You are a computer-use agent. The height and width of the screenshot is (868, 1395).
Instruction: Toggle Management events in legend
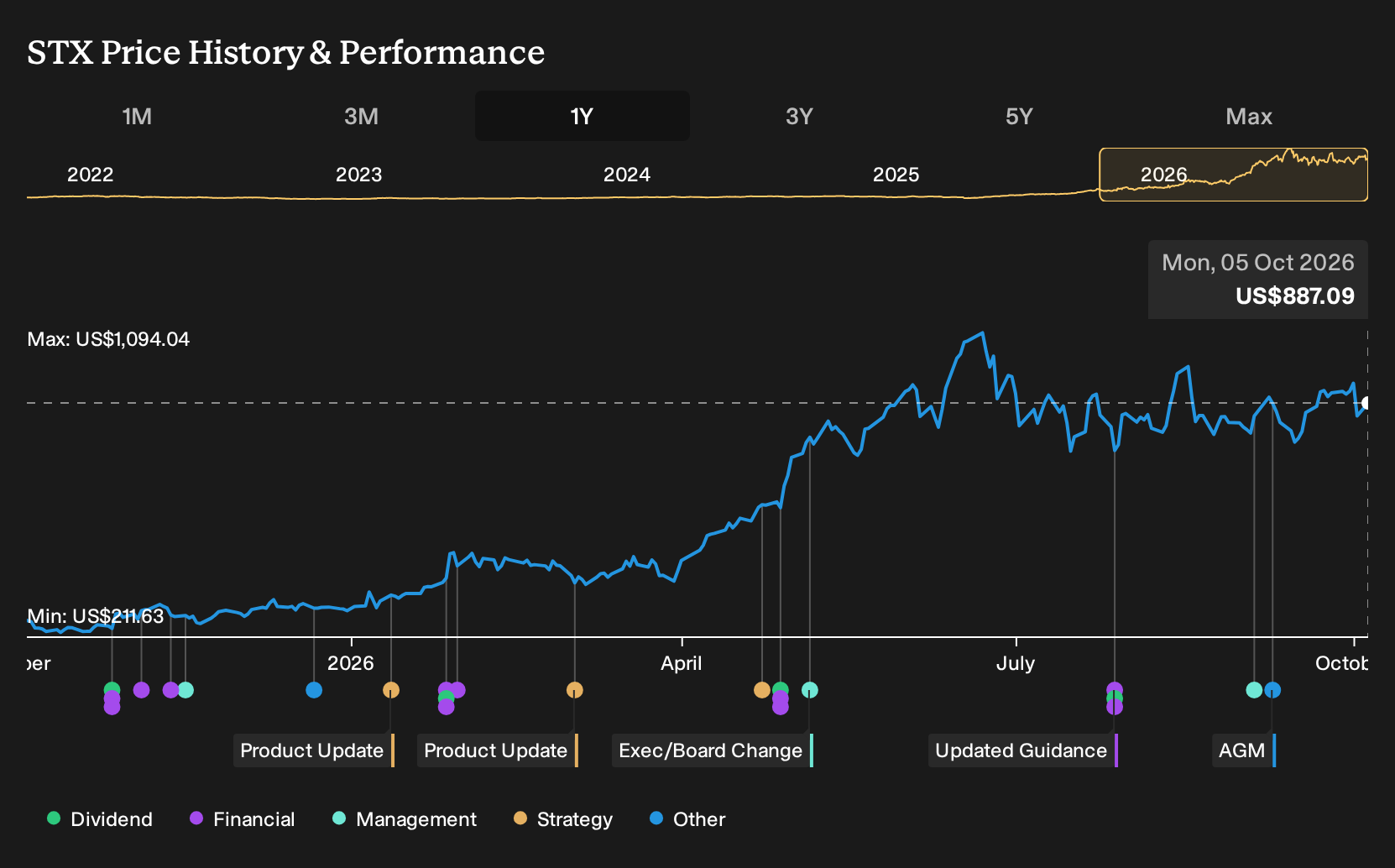(405, 819)
